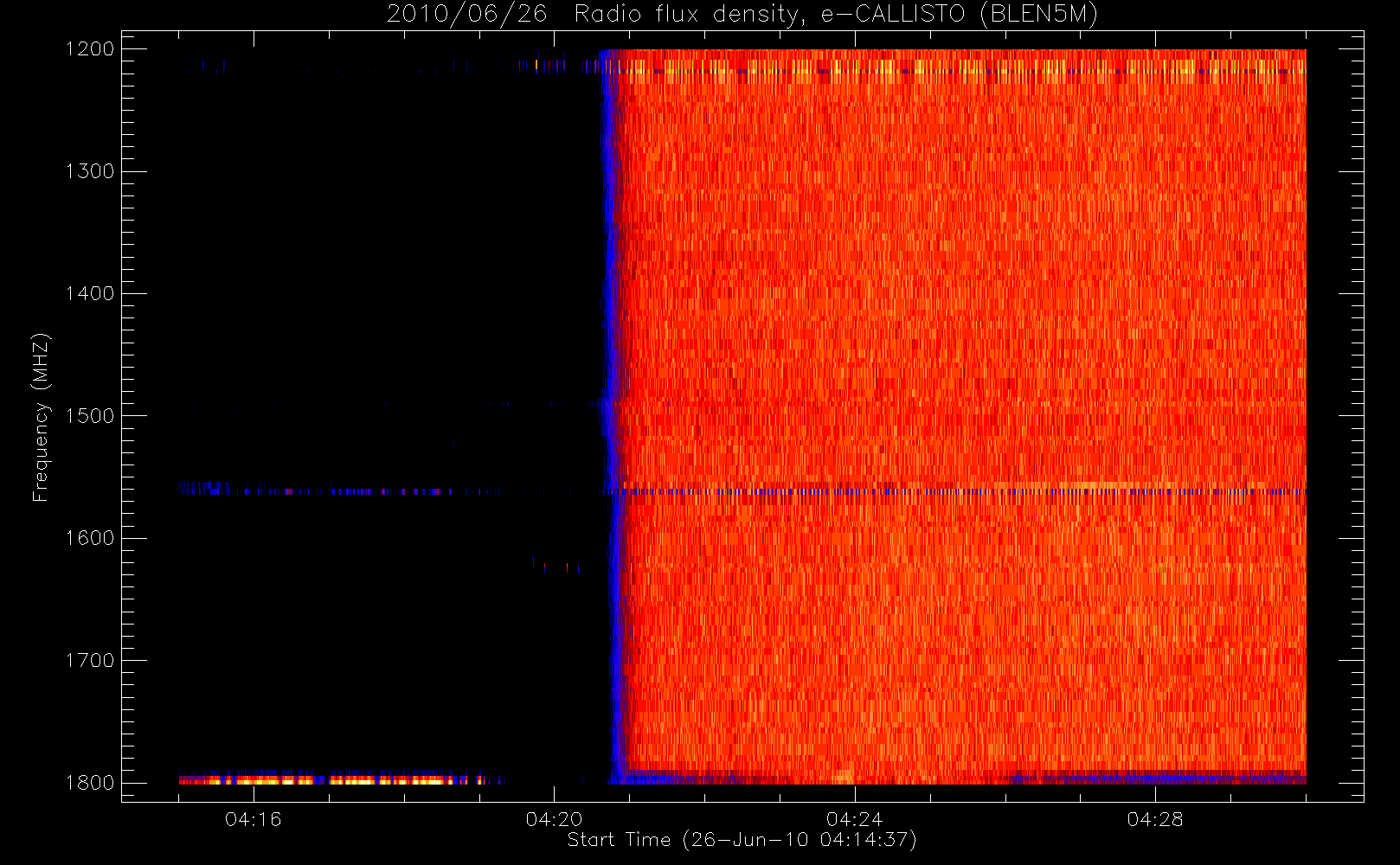Screen dimensions: 1400x865
Task: Click the 'Frequency (MHz)' axis label
Action: (x=41, y=417)
